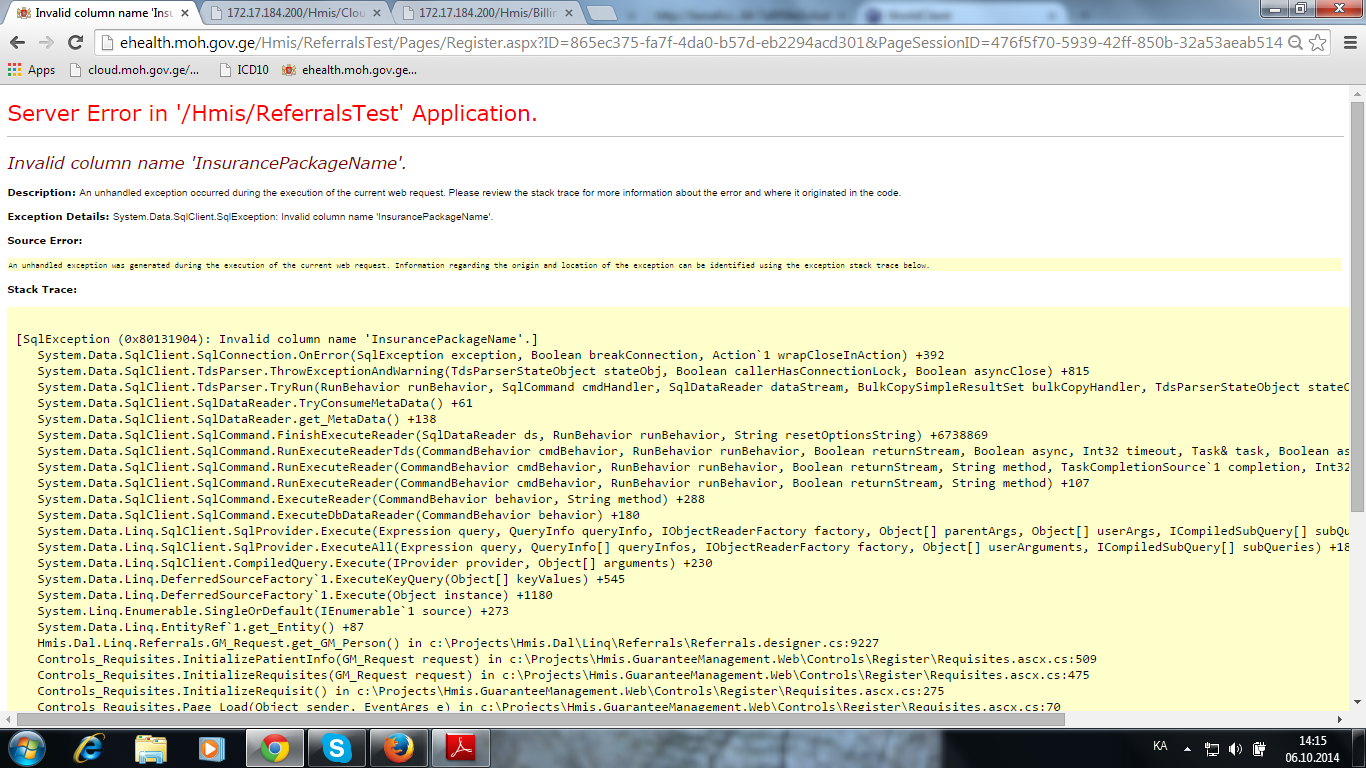Bookmark this page with the star icon

click(x=1318, y=43)
